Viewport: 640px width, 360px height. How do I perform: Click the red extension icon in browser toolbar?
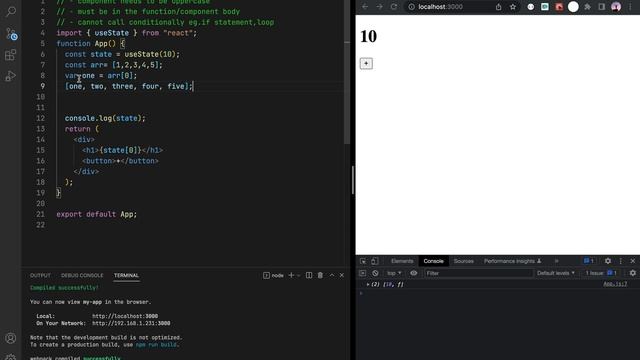[x=559, y=7]
